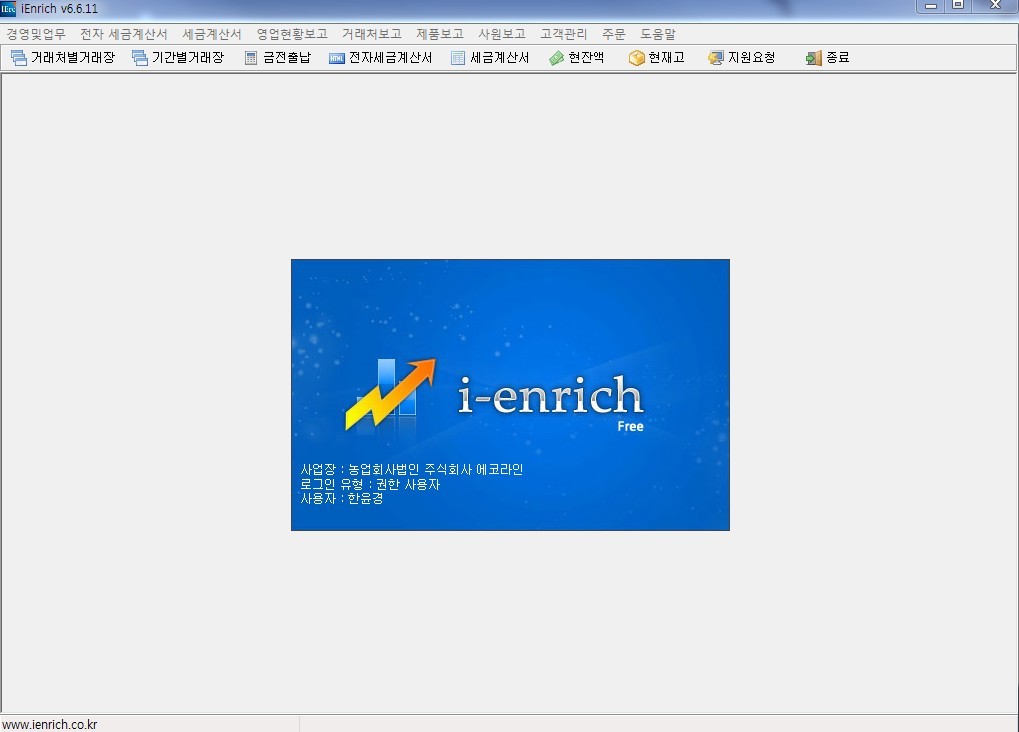Open the 고객관리 menu
Image resolution: width=1019 pixels, height=732 pixels.
click(563, 34)
